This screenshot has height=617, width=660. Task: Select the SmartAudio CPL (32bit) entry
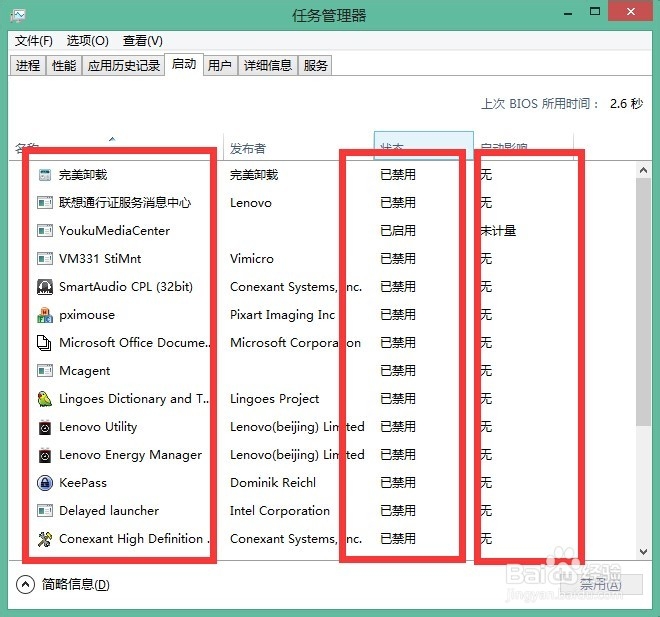coord(126,287)
